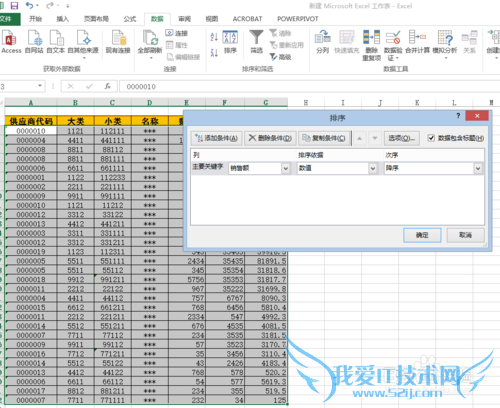
Task: Toggle the Filter (筛选) funnel
Action: [x=256, y=42]
